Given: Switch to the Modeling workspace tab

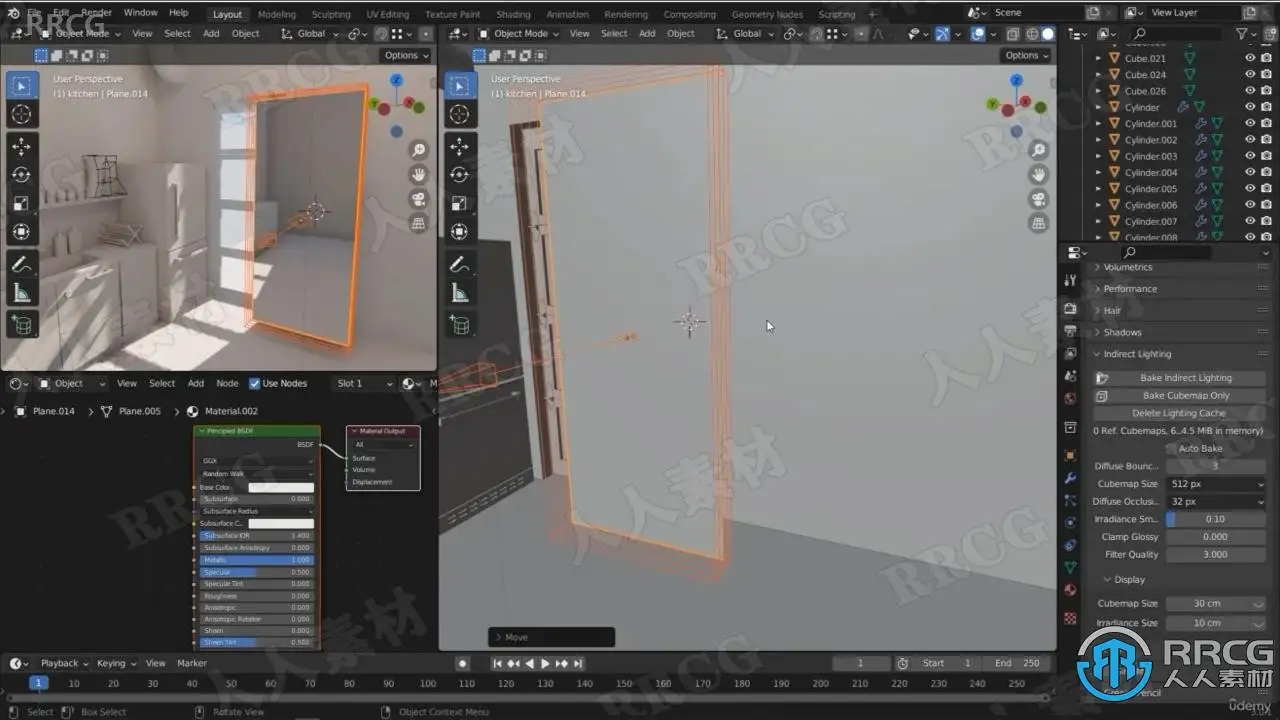Looking at the screenshot, I should pyautogui.click(x=277, y=14).
